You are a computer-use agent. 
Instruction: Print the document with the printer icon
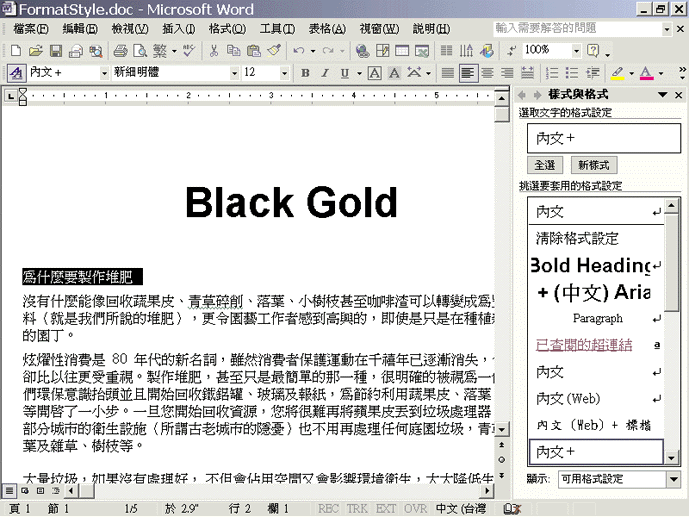coord(120,51)
